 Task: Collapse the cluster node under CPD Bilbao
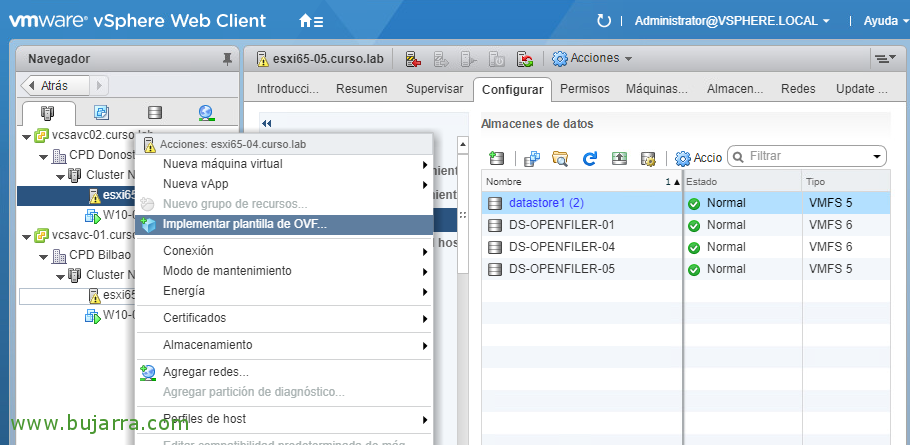click(60, 276)
